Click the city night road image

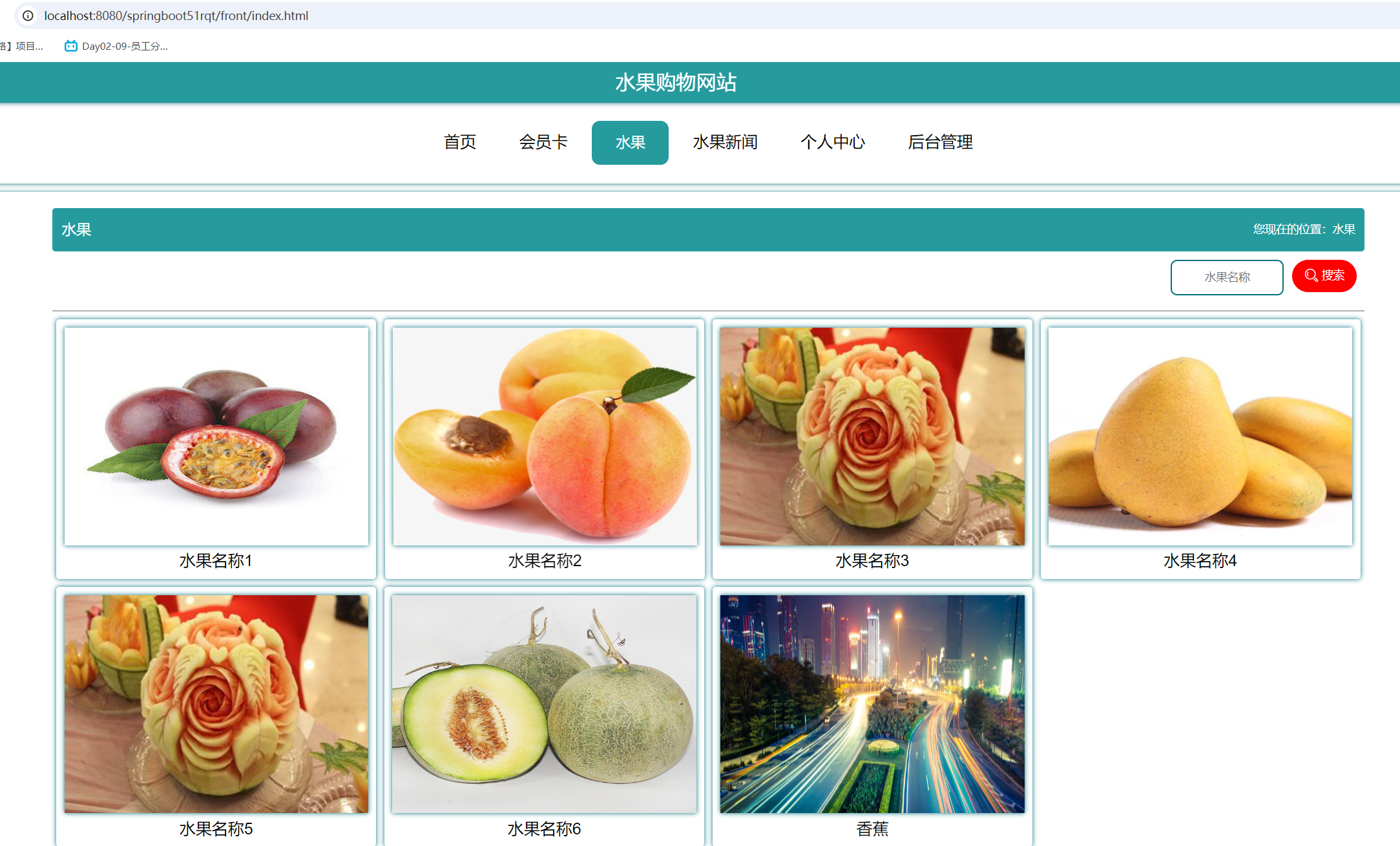(872, 704)
